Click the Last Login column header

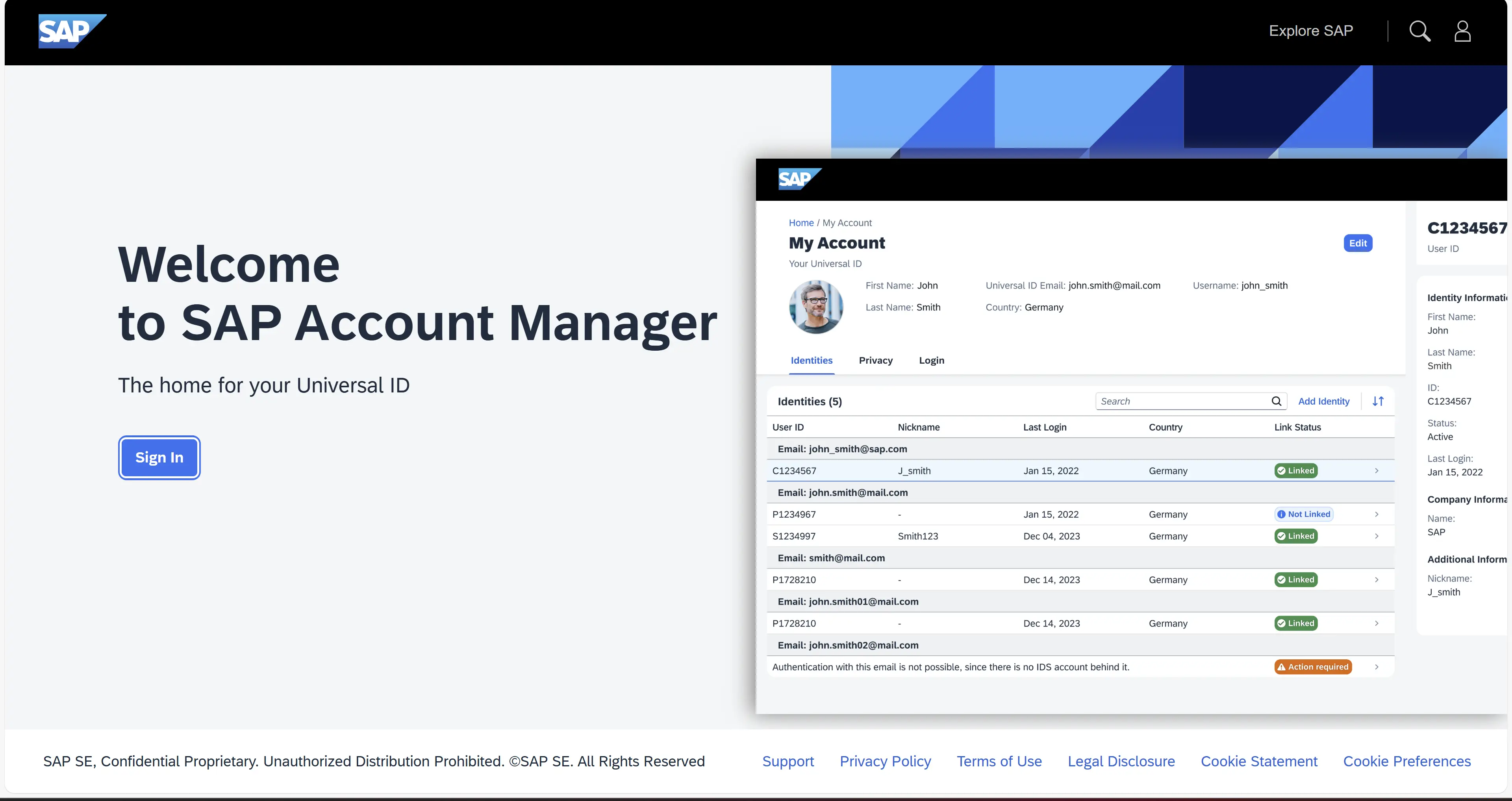pyautogui.click(x=1045, y=427)
